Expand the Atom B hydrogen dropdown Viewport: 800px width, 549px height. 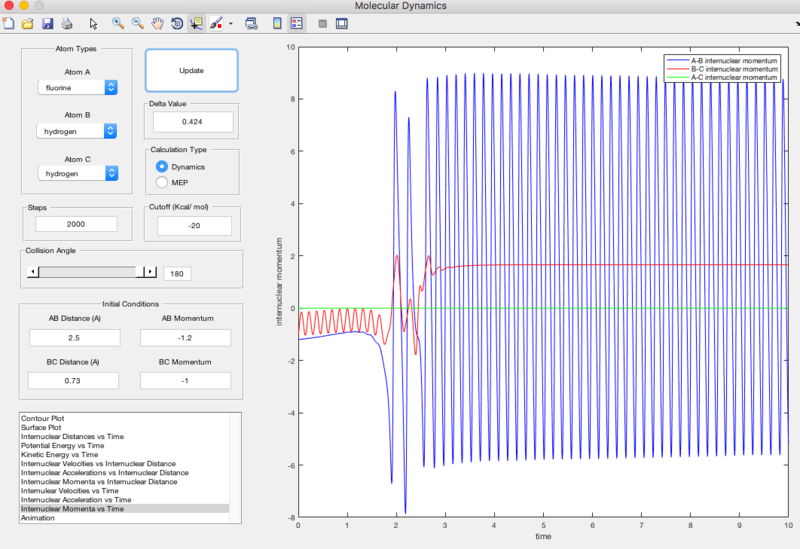(77, 131)
